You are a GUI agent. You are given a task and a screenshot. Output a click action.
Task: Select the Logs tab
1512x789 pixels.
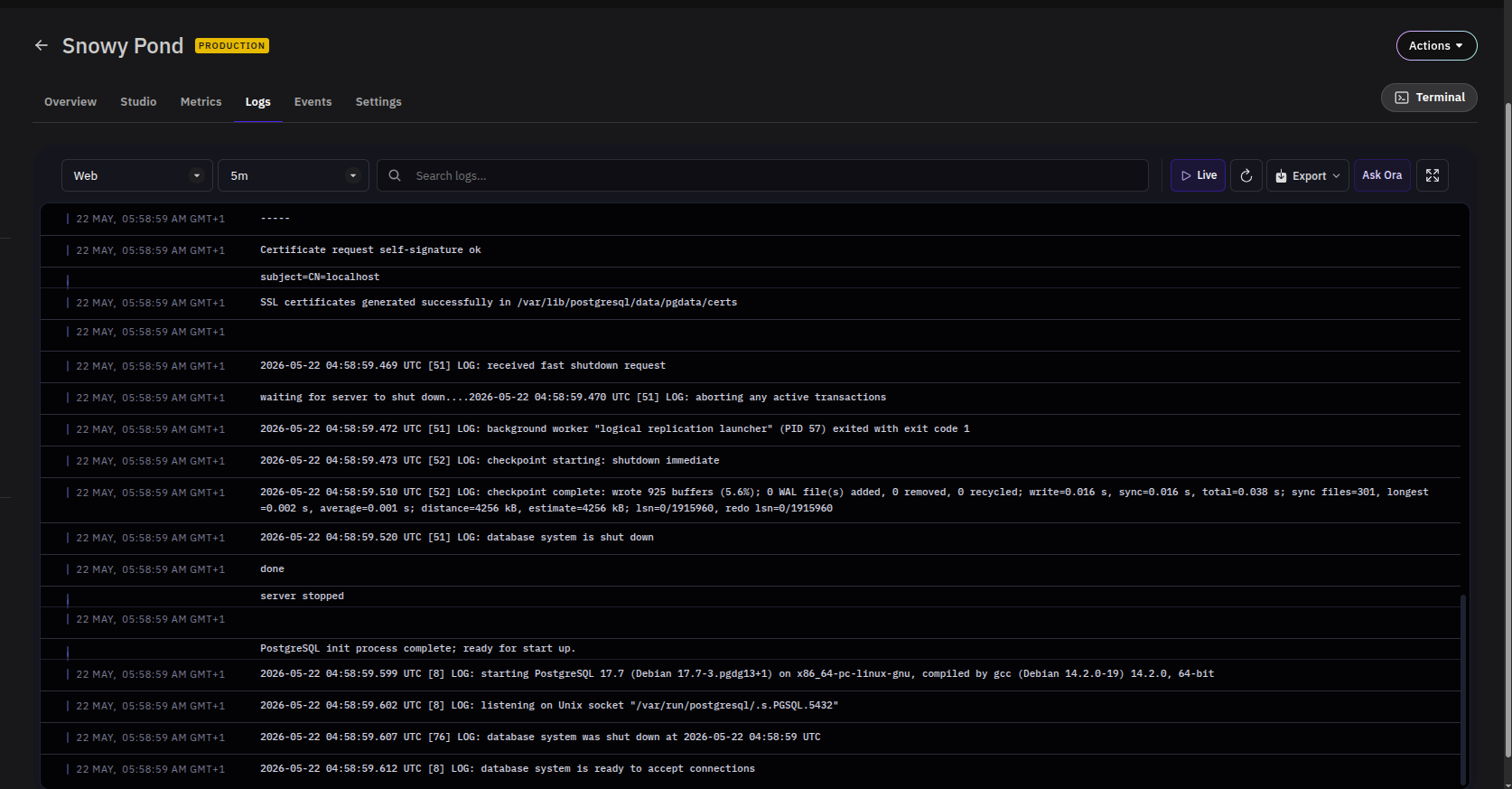coord(258,102)
